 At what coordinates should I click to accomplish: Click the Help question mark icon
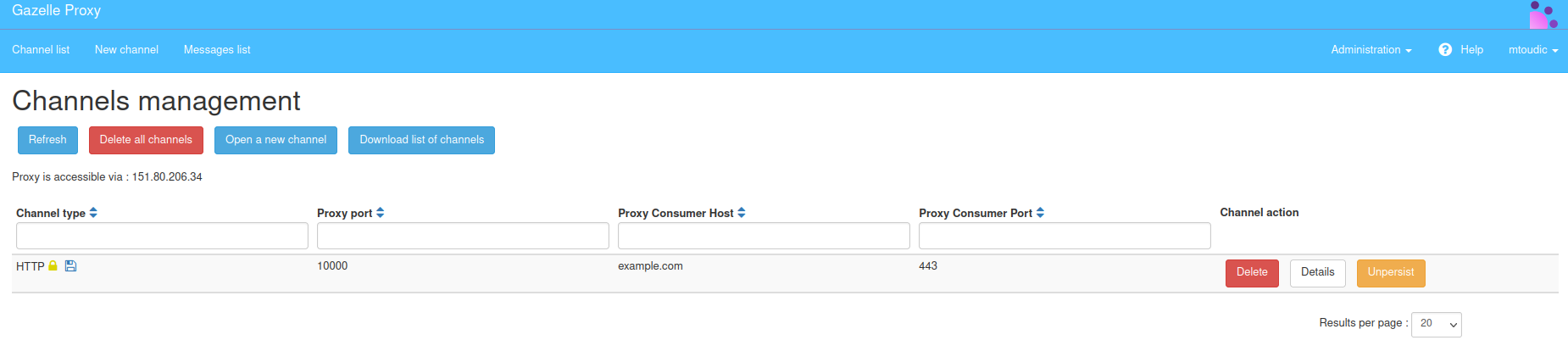tap(1445, 50)
